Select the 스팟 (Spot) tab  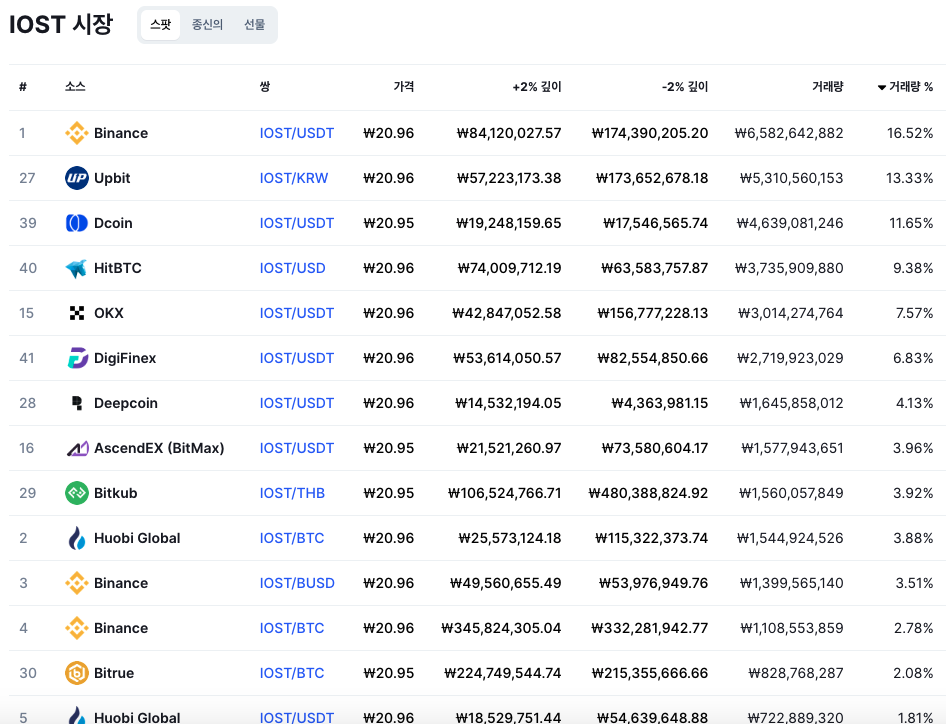tap(160, 25)
